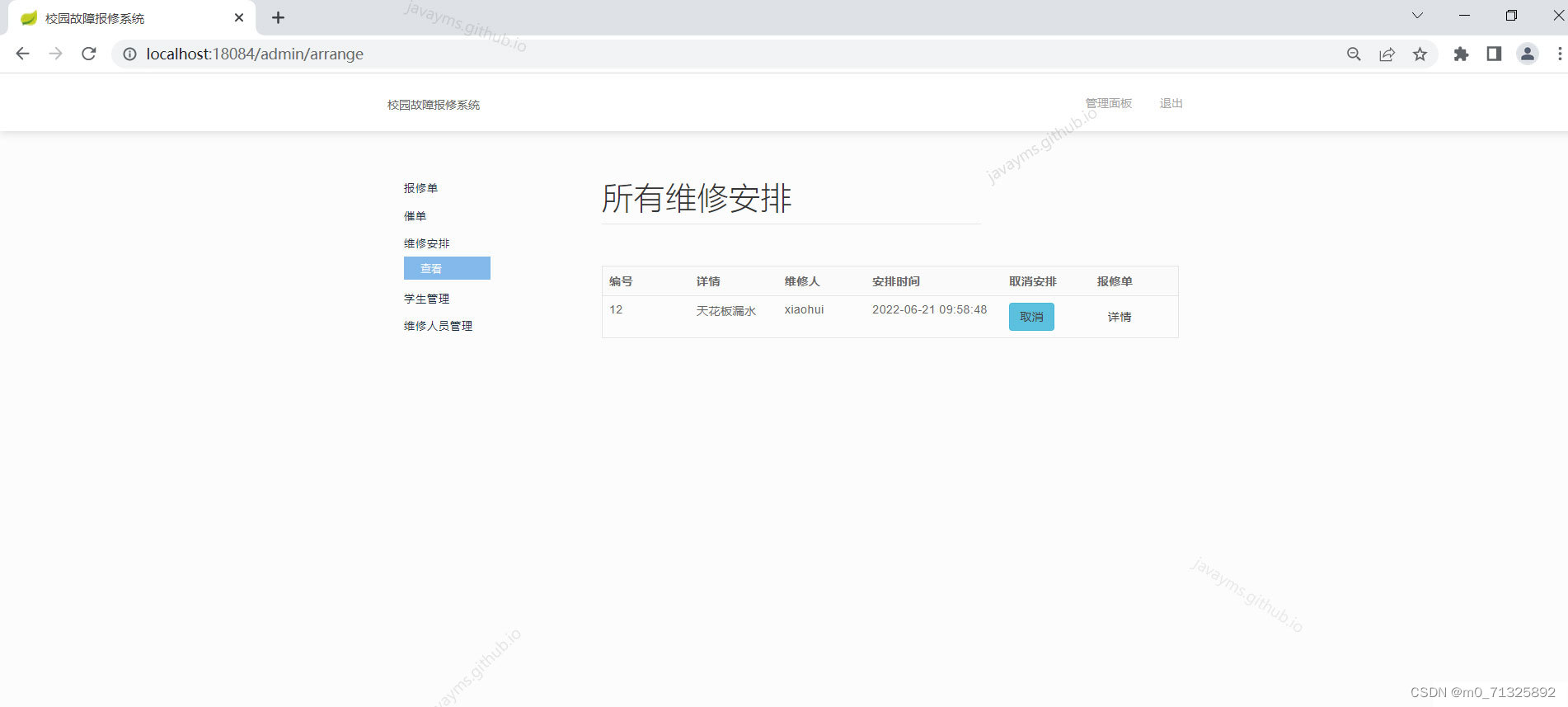Click the 取消安排 column header
1568x707 pixels.
pos(1033,281)
